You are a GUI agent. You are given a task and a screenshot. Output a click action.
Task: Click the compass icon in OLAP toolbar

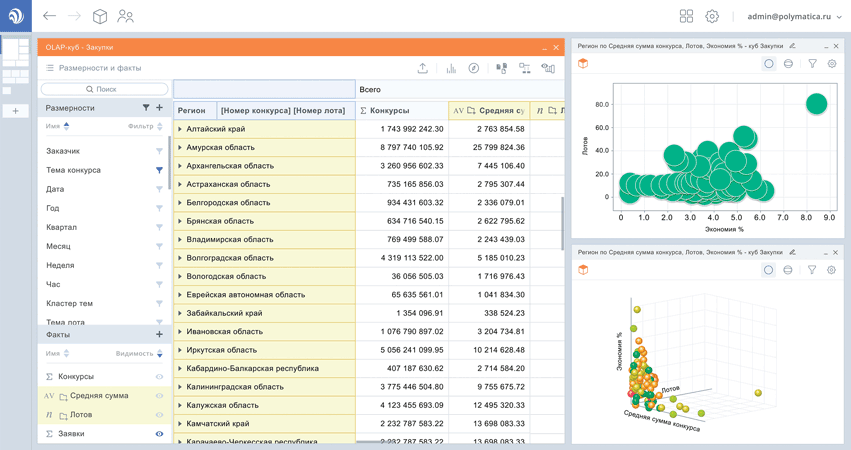[474, 68]
